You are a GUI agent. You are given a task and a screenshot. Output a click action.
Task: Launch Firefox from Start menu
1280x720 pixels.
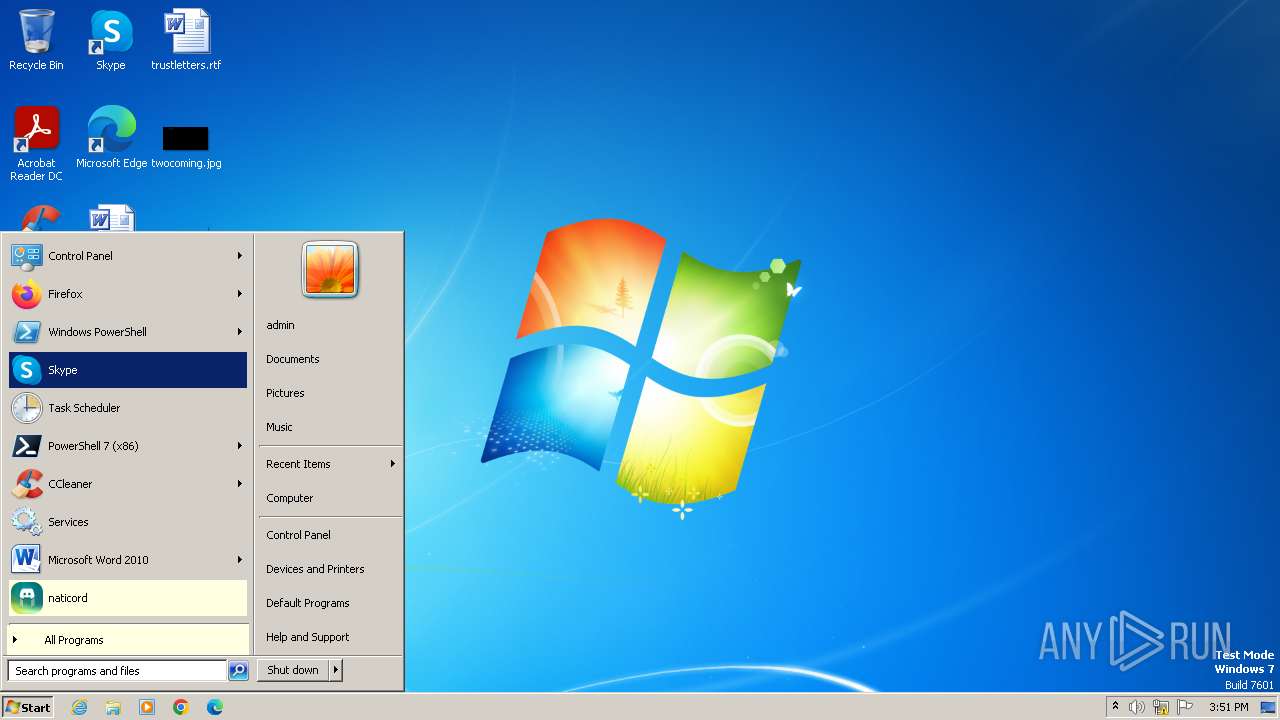tap(128, 294)
